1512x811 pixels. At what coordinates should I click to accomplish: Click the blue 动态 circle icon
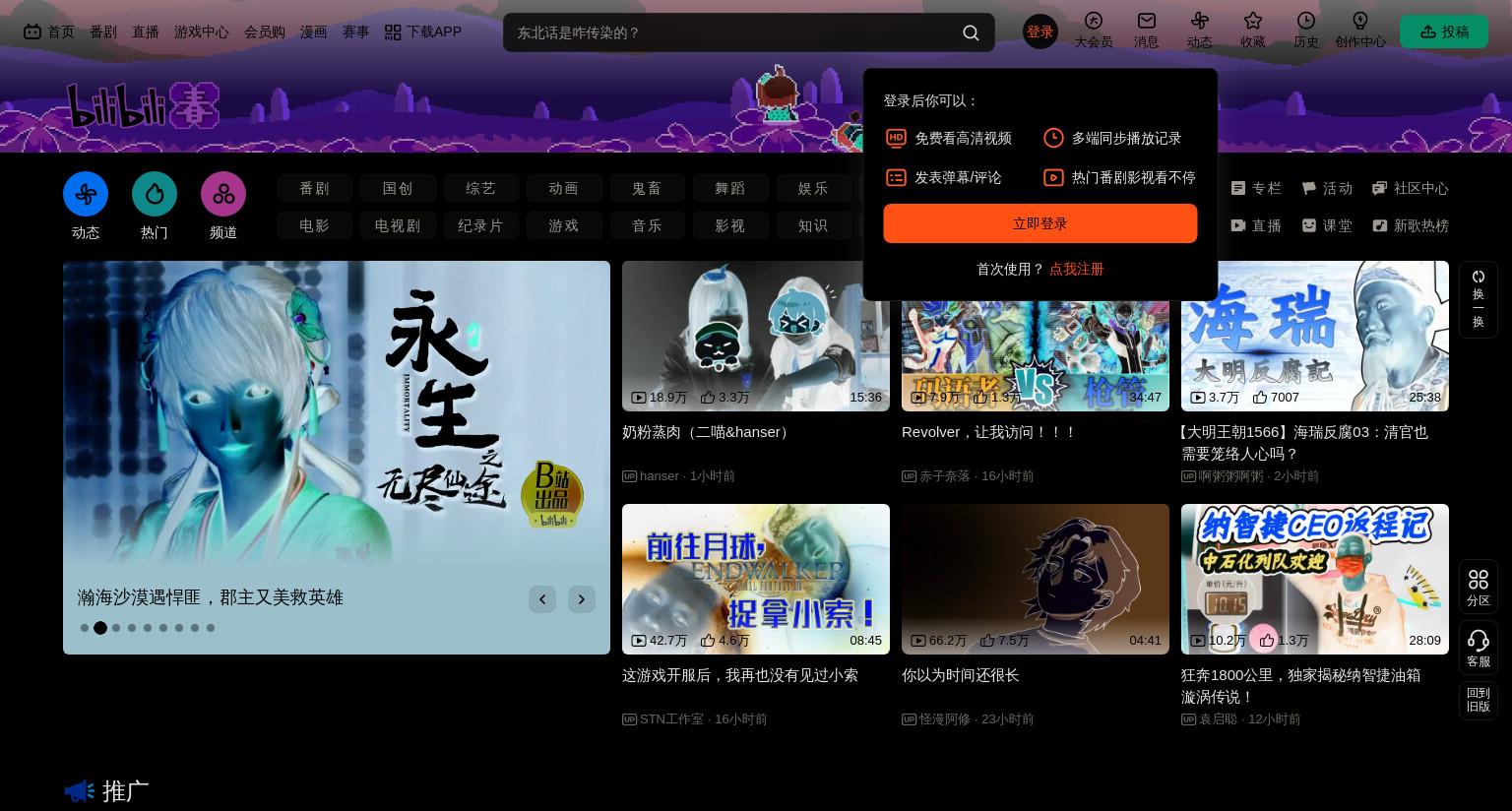click(x=86, y=194)
